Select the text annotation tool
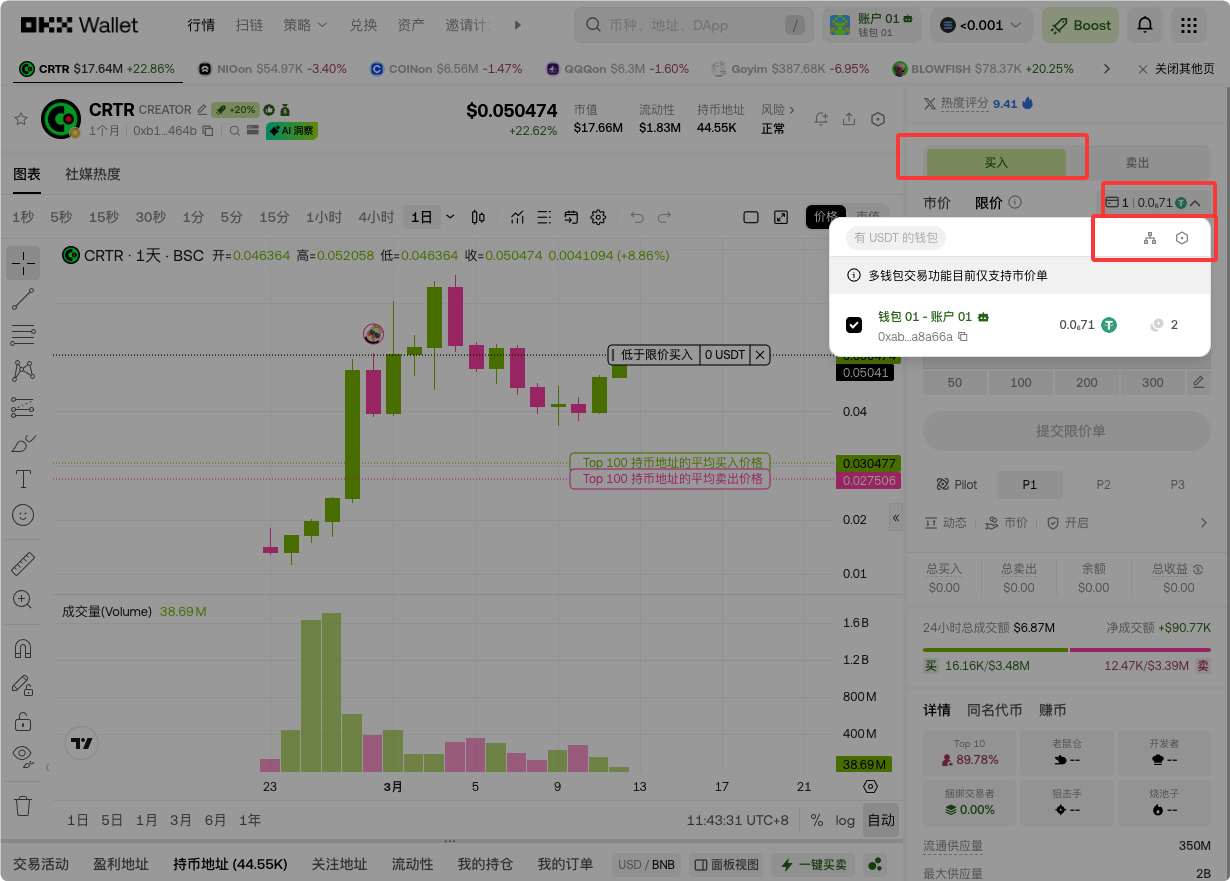 (23, 479)
